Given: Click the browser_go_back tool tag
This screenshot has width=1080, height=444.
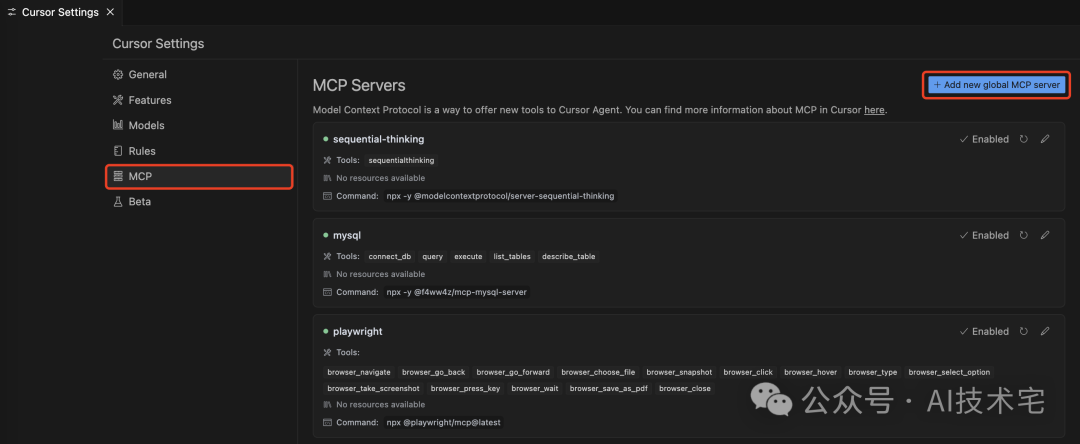Looking at the screenshot, I should coord(433,372).
